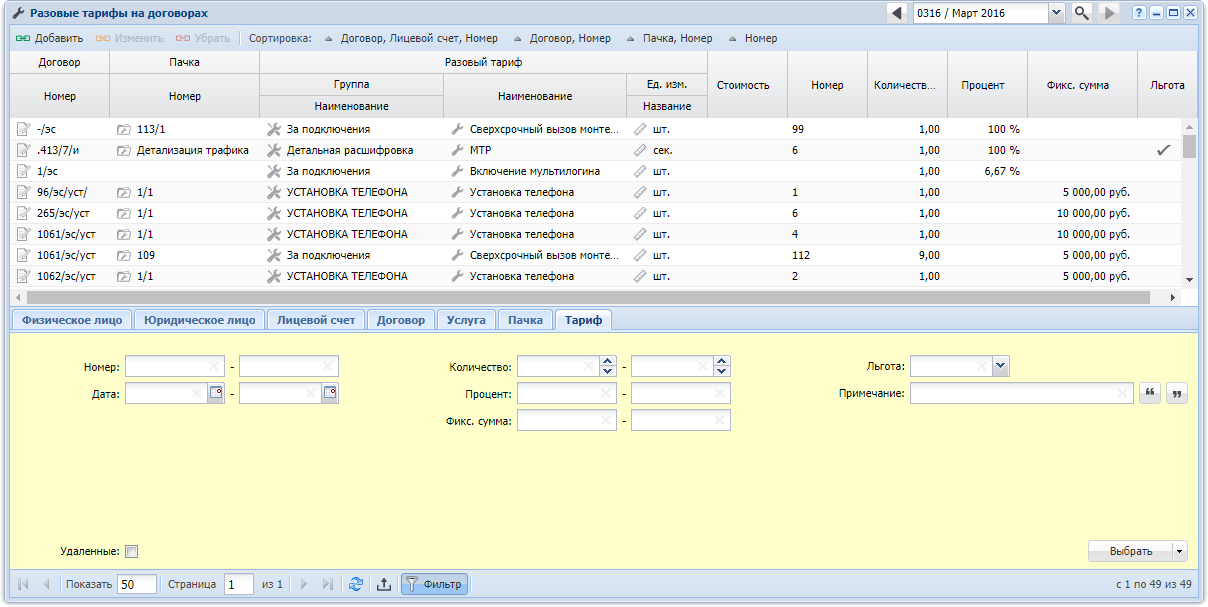This screenshot has height=607, width=1208.
Task: Open the help question mark icon
Action: 1139,13
